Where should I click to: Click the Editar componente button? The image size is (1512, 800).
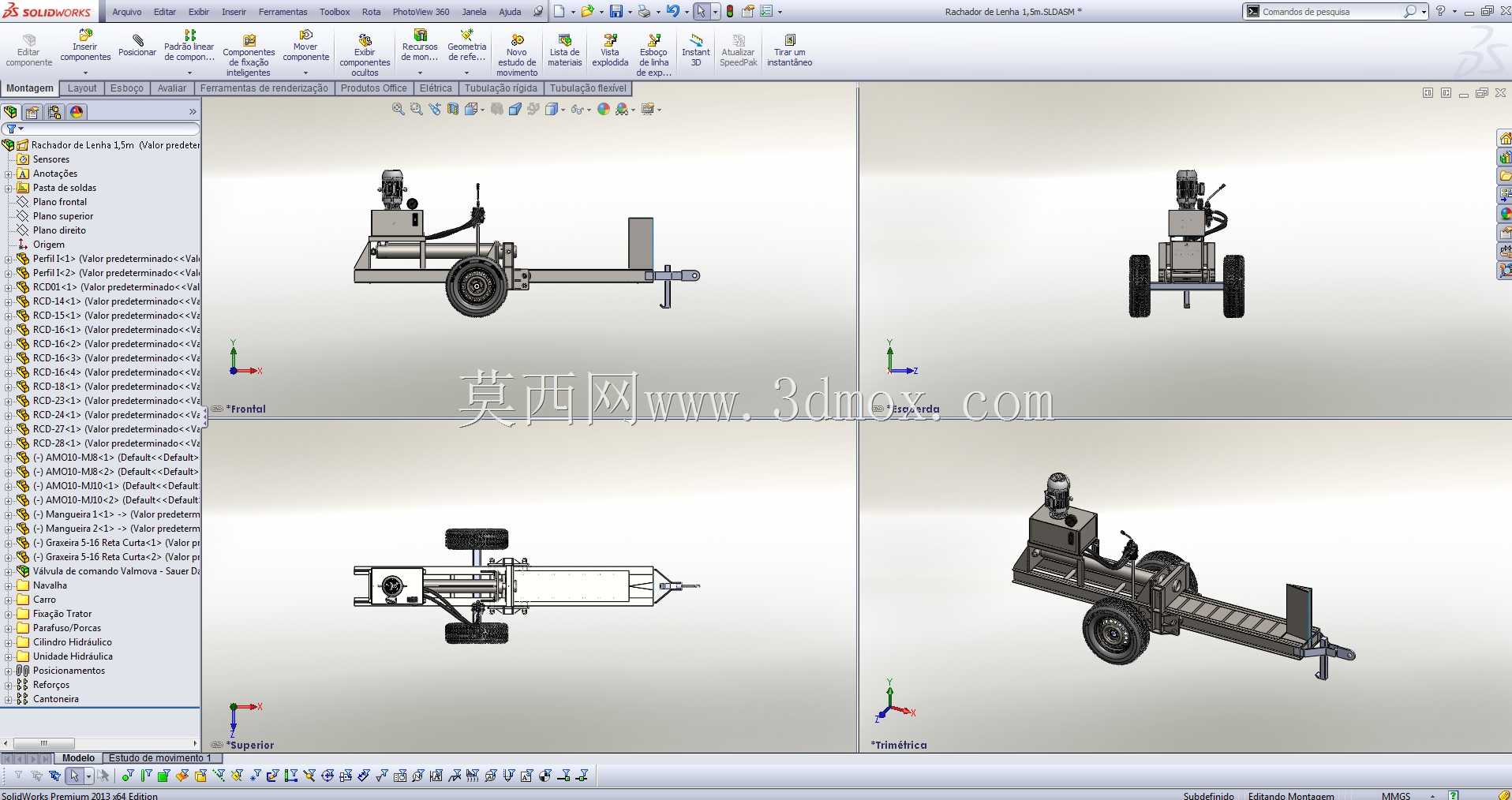click(28, 50)
